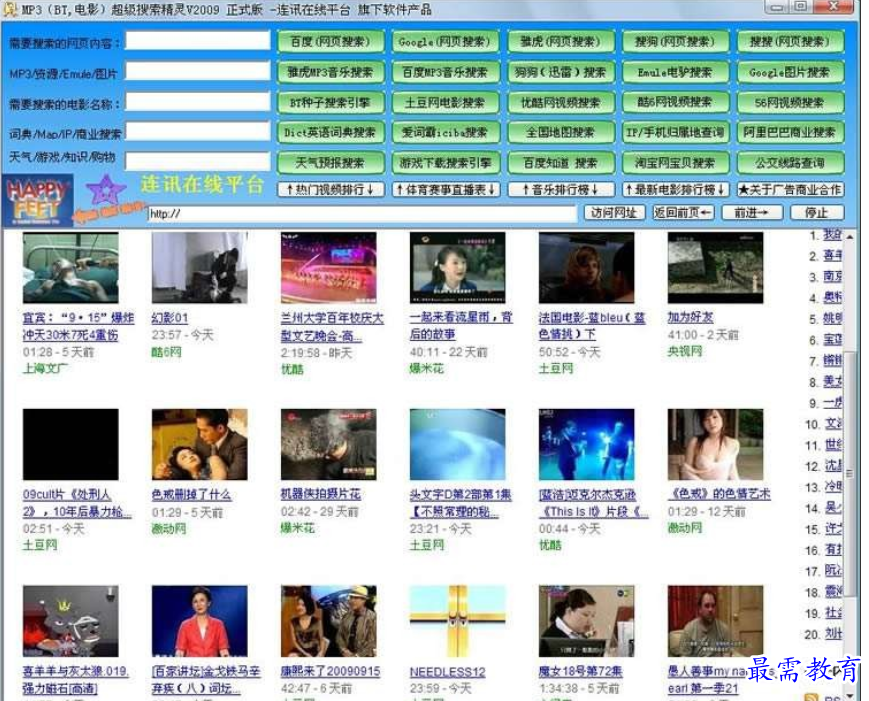Open the 宜宾 9·15 爆炸 link
Viewport: 869px width, 701px height.
tap(78, 326)
